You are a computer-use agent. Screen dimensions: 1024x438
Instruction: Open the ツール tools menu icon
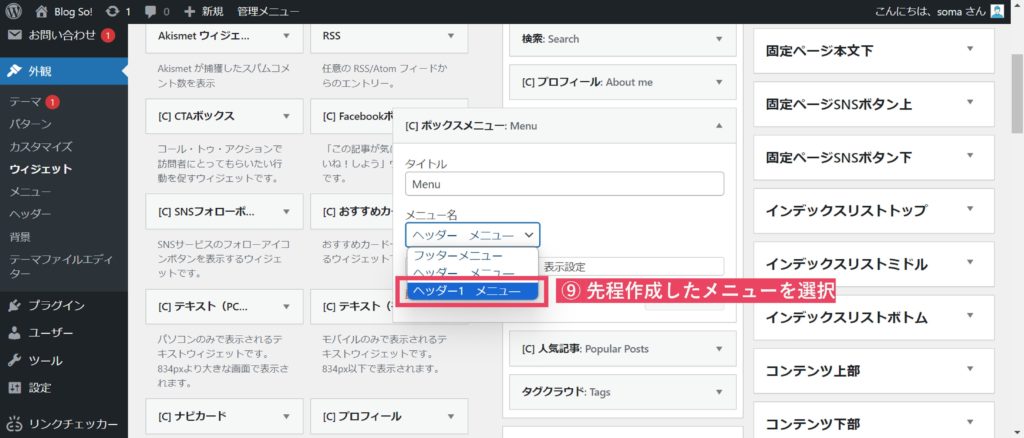15,360
